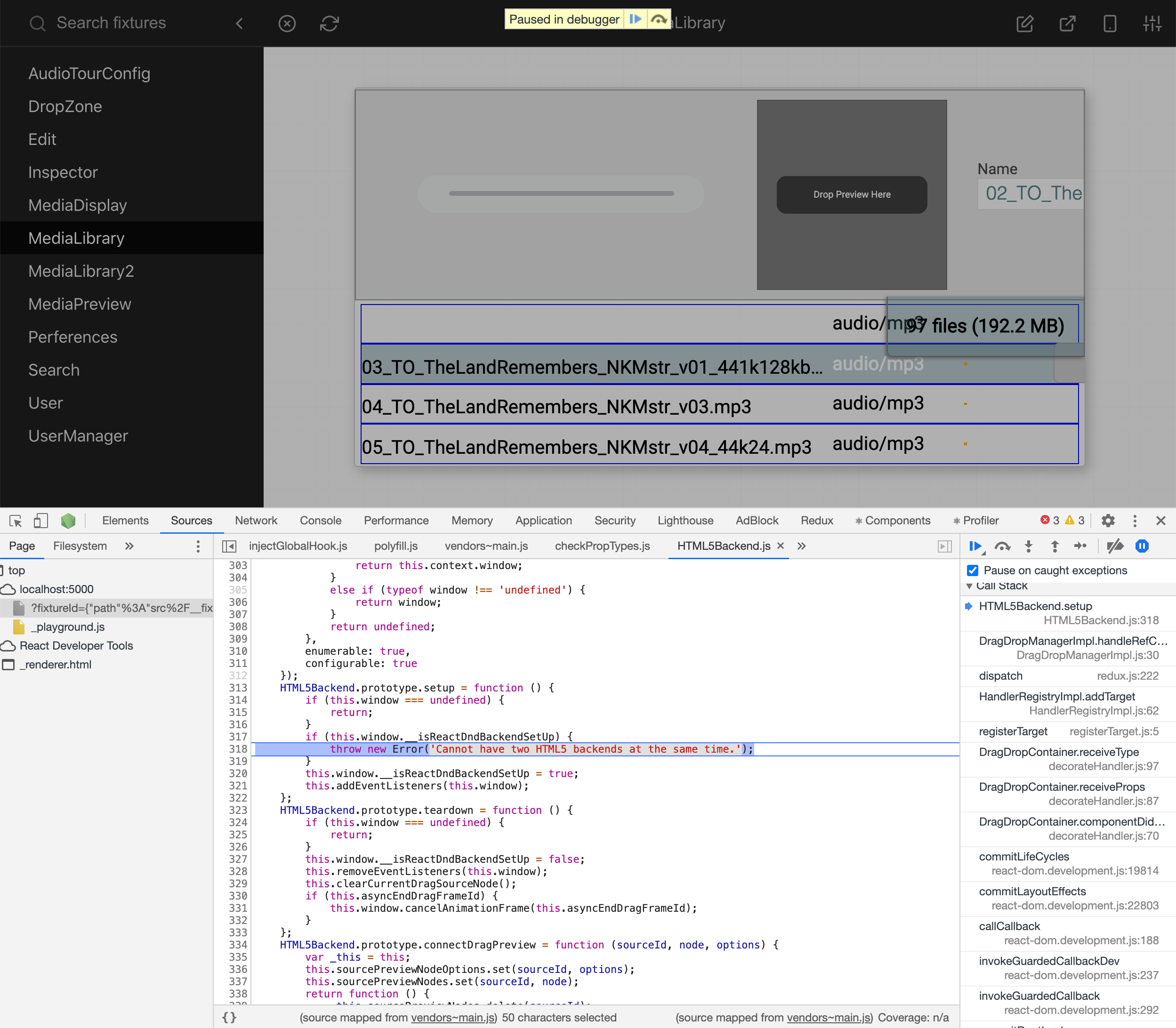Screen dimensions: 1176x1028
Task: Open DevTools settings gear
Action: (1108, 521)
